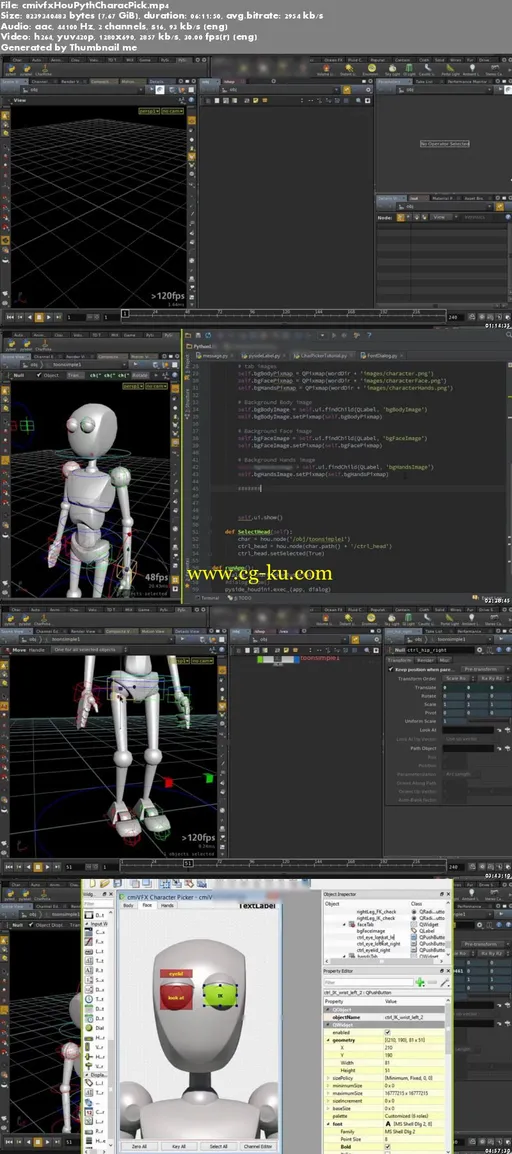Switch to Render tab in third frame parameters

point(426,660)
